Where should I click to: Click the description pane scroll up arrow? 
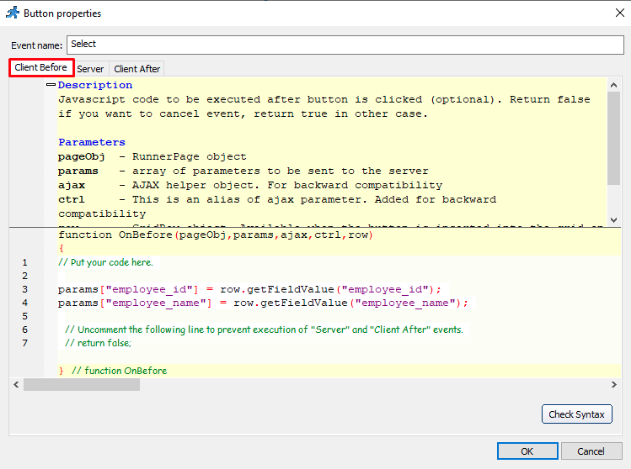tap(613, 86)
